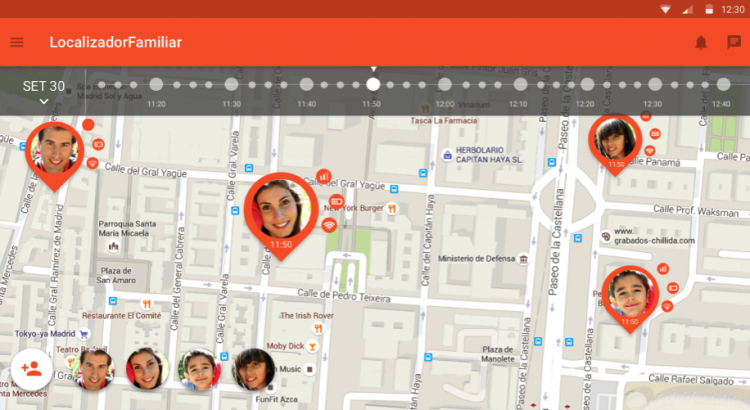Tap the mother's large map pin
The height and width of the screenshot is (410, 750).
(281, 215)
